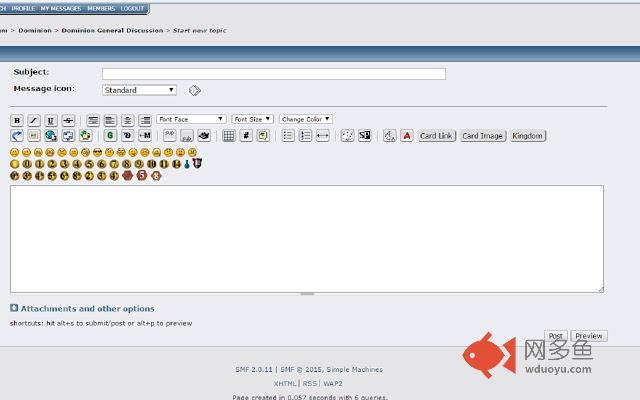The height and width of the screenshot is (400, 640).
Task: Go to Dominion General Discussion breadcrumb
Action: pyautogui.click(x=112, y=31)
